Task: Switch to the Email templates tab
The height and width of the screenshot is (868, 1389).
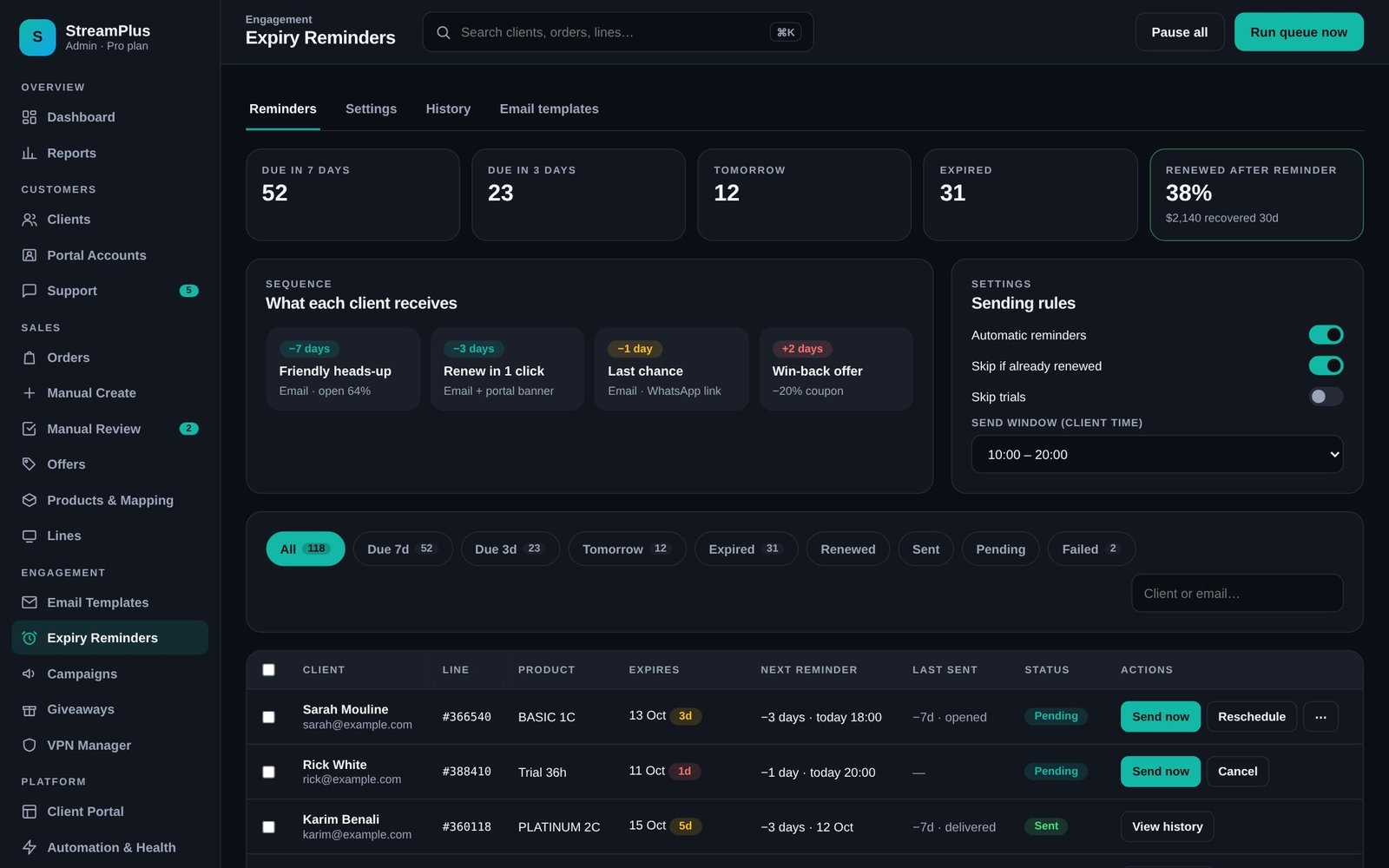Action: 549,109
